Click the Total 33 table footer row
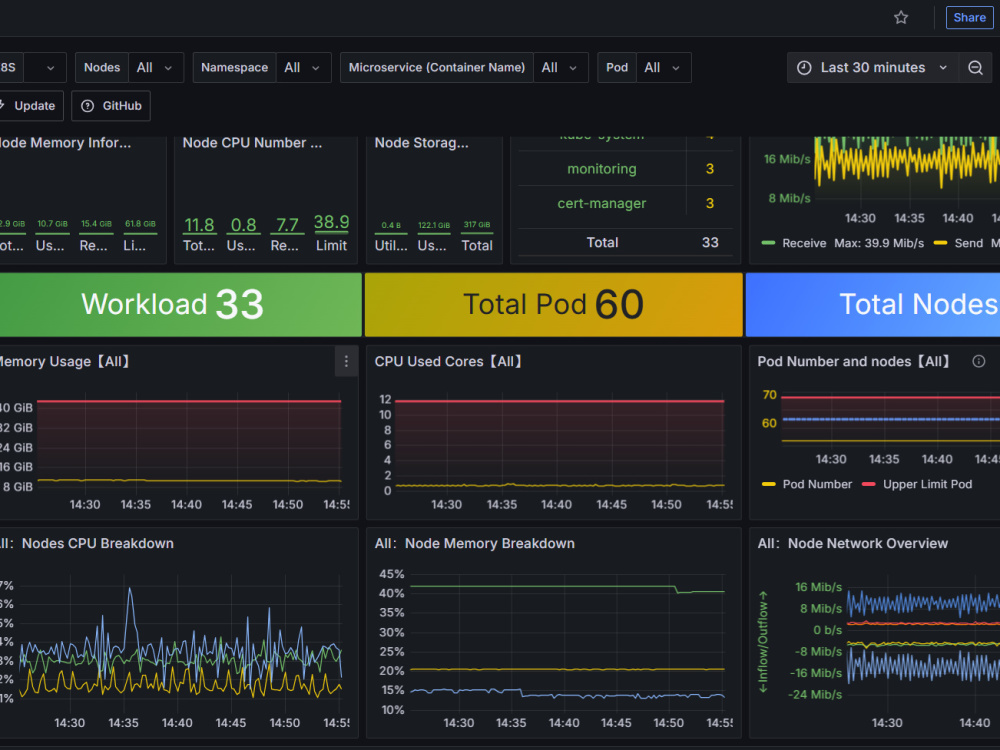The width and height of the screenshot is (1000, 750). coord(626,242)
